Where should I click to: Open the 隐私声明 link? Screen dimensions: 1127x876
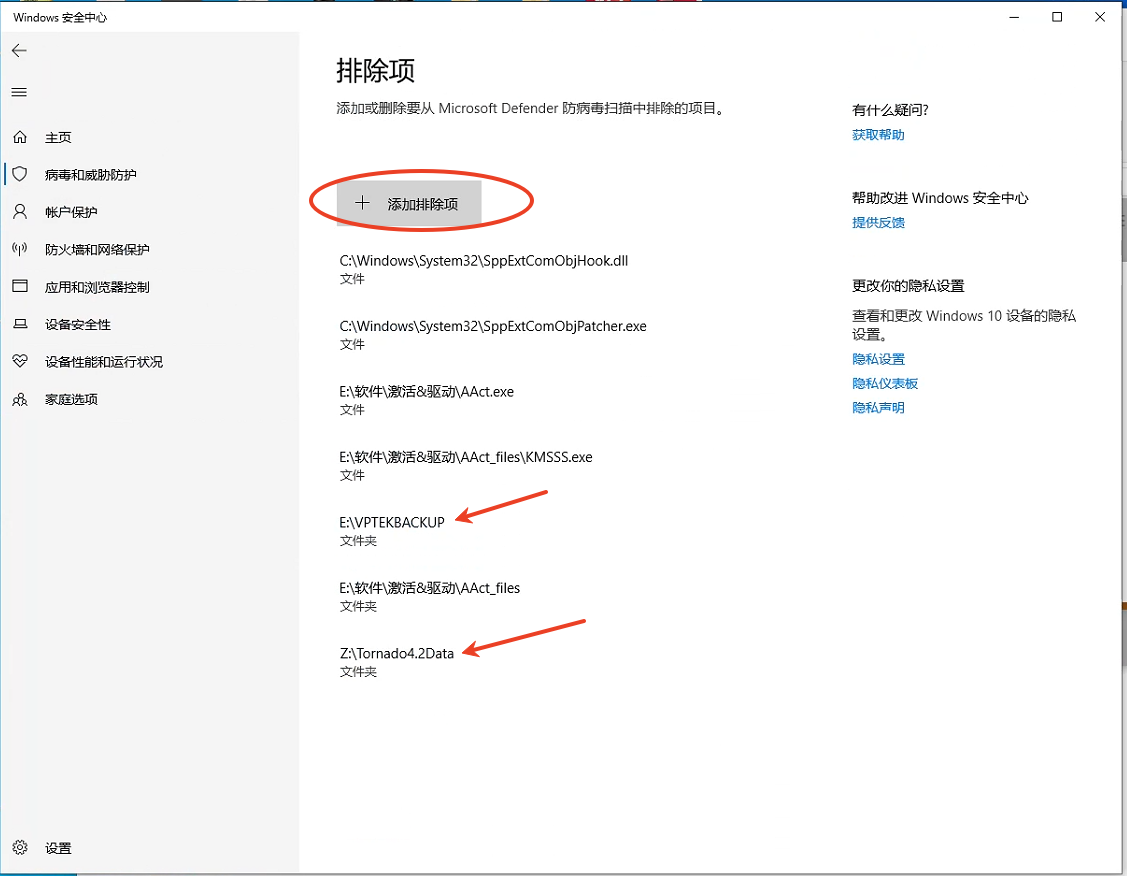tap(878, 408)
